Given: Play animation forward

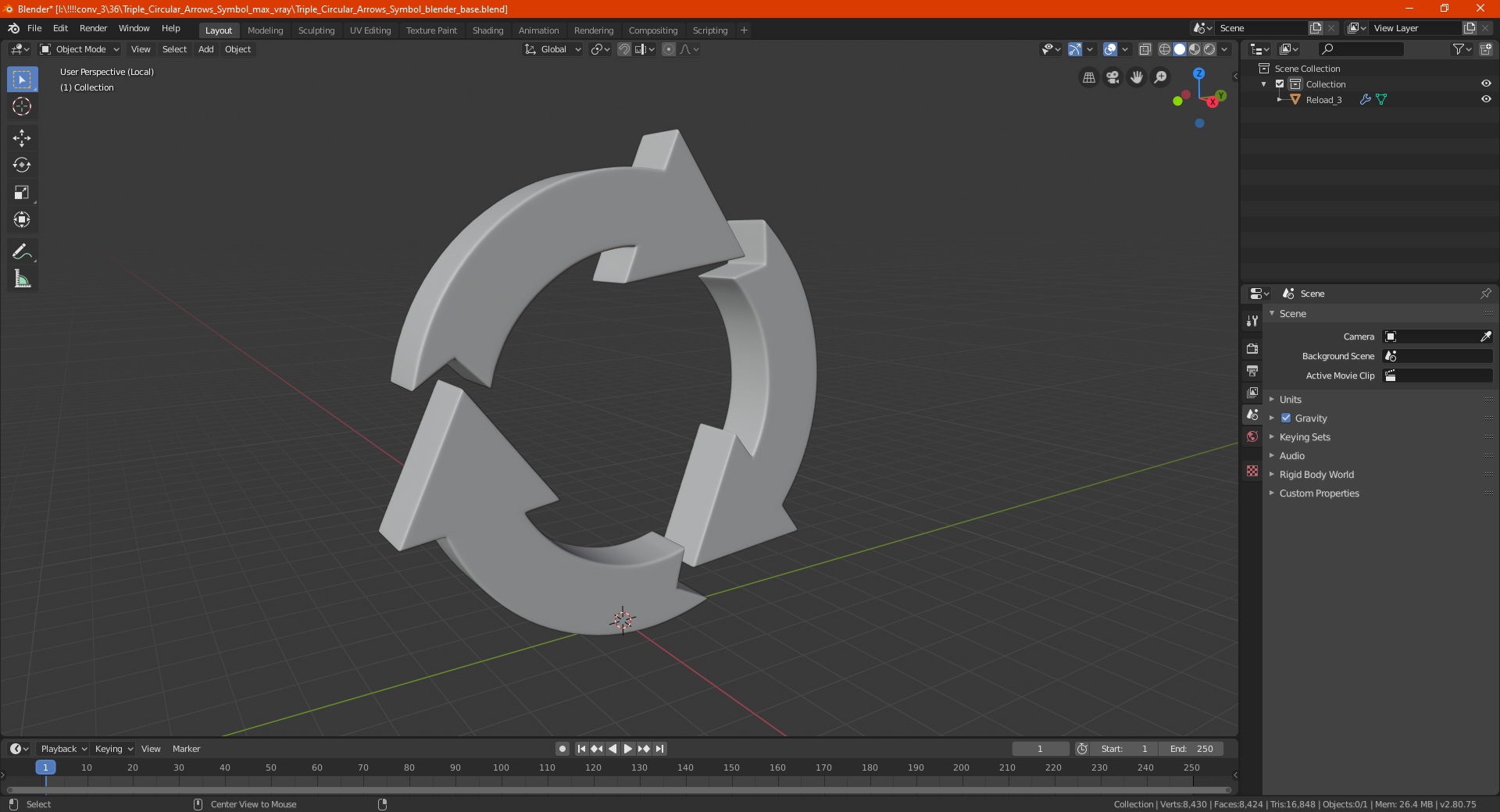Looking at the screenshot, I should point(628,749).
